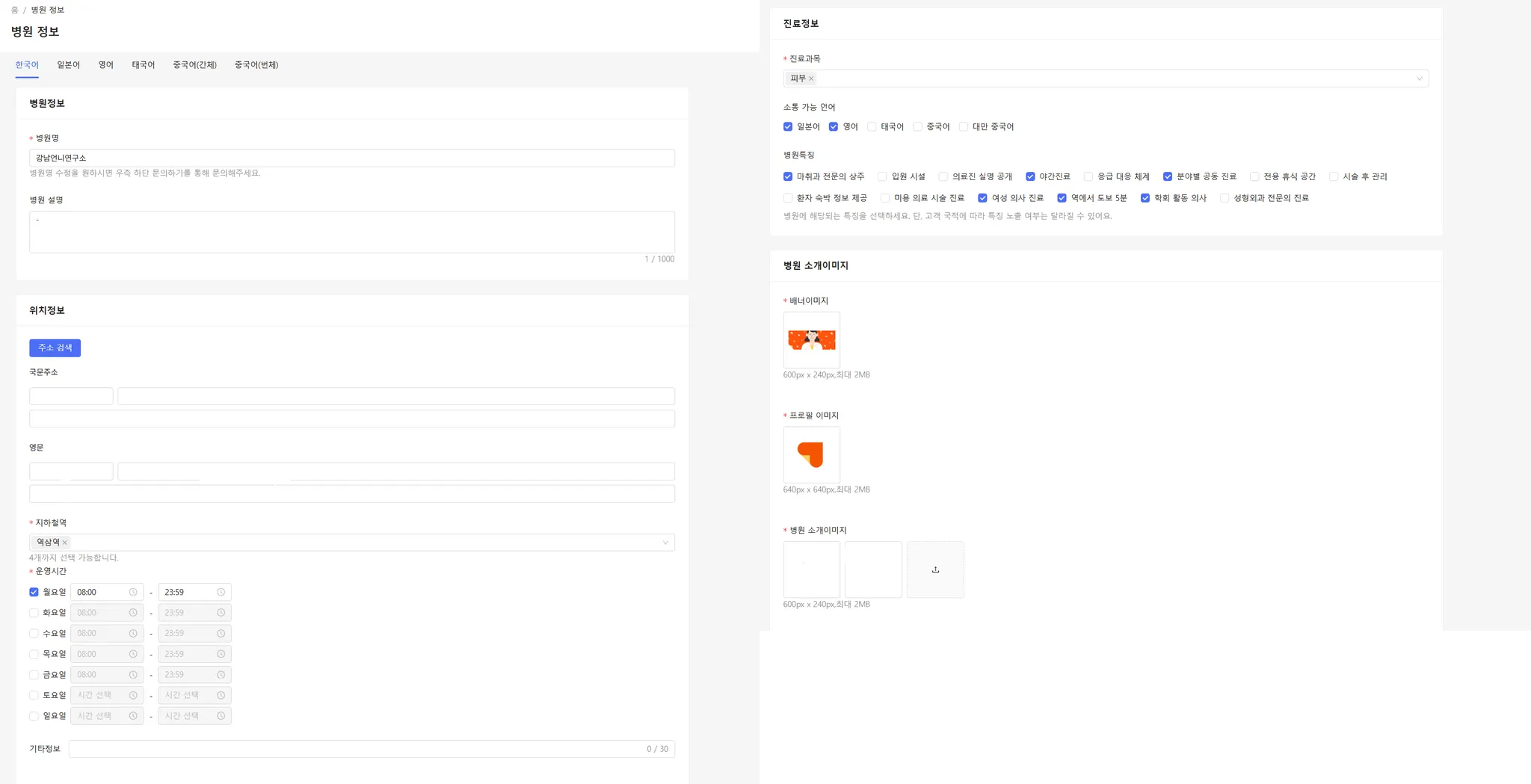The image size is (1531, 784).
Task: Uncheck the 야간진료 feature checkbox
Action: click(1030, 176)
